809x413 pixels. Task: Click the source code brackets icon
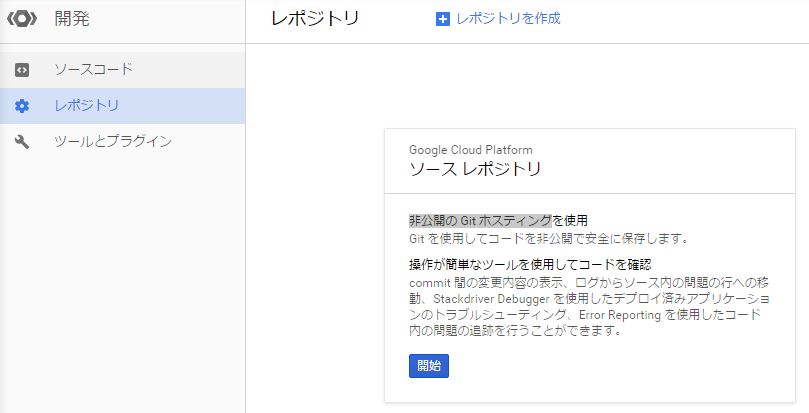click(22, 70)
